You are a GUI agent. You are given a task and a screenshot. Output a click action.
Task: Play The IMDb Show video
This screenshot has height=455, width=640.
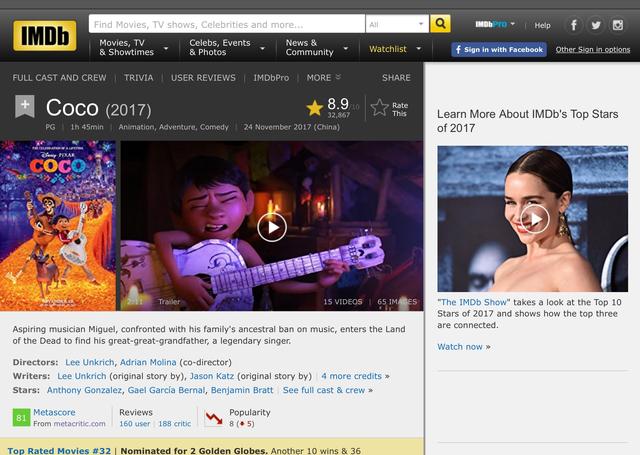coord(535,219)
